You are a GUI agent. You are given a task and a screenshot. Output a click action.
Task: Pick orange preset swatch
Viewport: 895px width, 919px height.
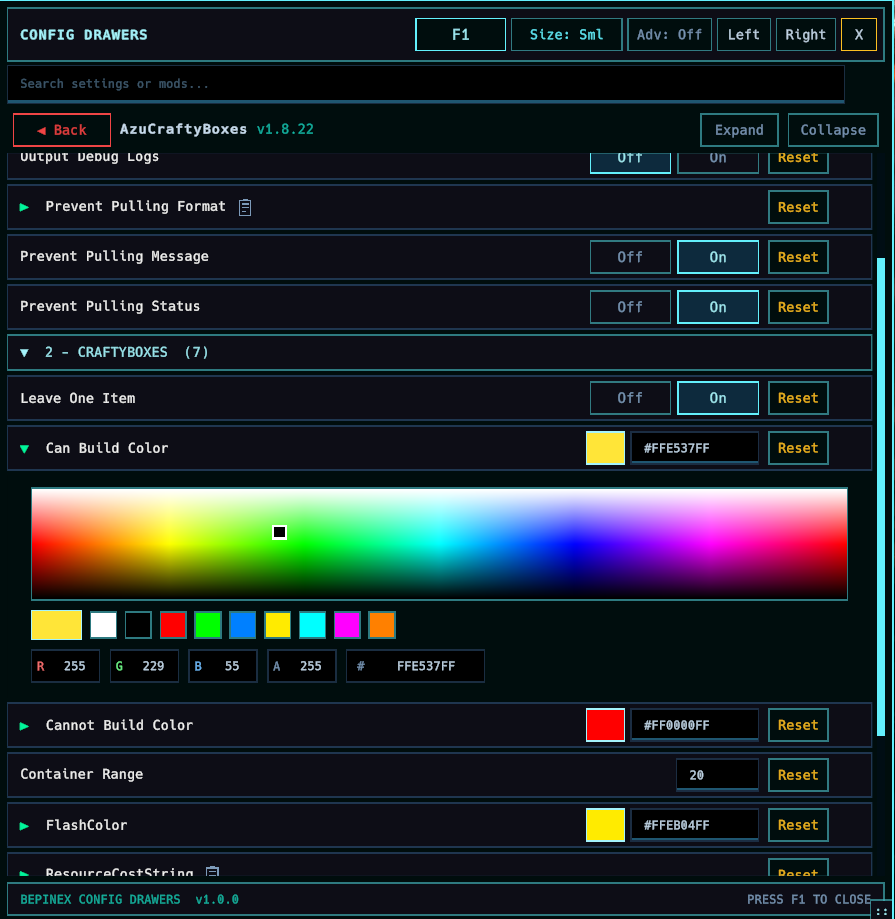click(382, 625)
